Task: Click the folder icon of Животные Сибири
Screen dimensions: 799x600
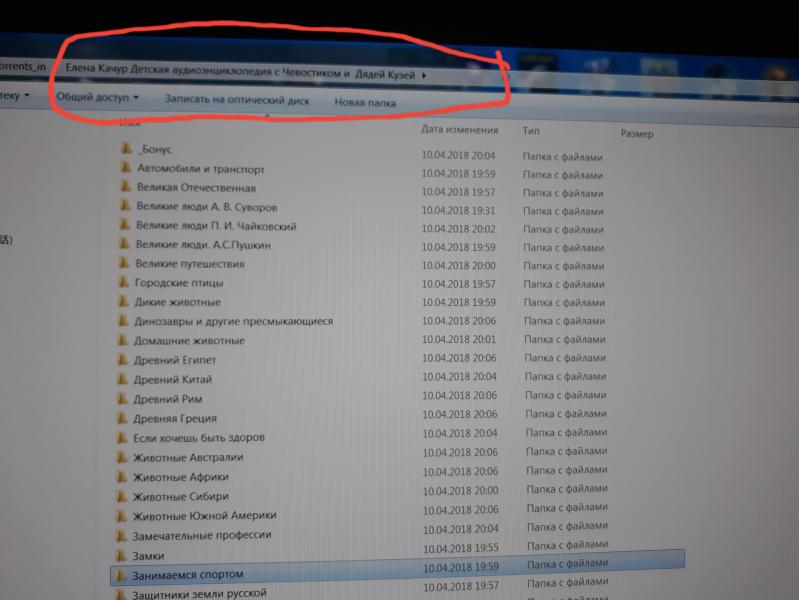Action: click(x=121, y=496)
